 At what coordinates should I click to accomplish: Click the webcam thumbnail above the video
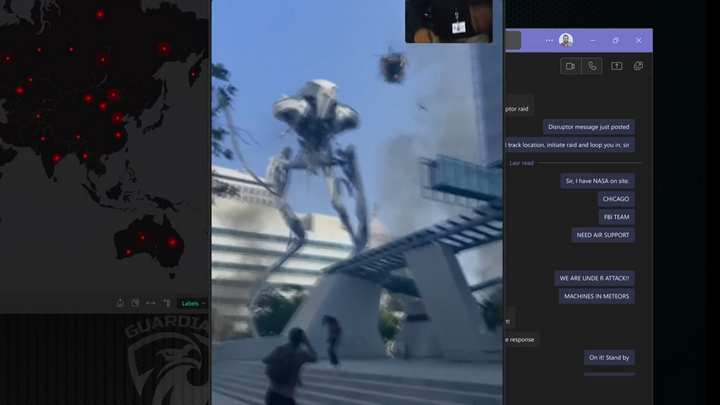click(x=449, y=21)
